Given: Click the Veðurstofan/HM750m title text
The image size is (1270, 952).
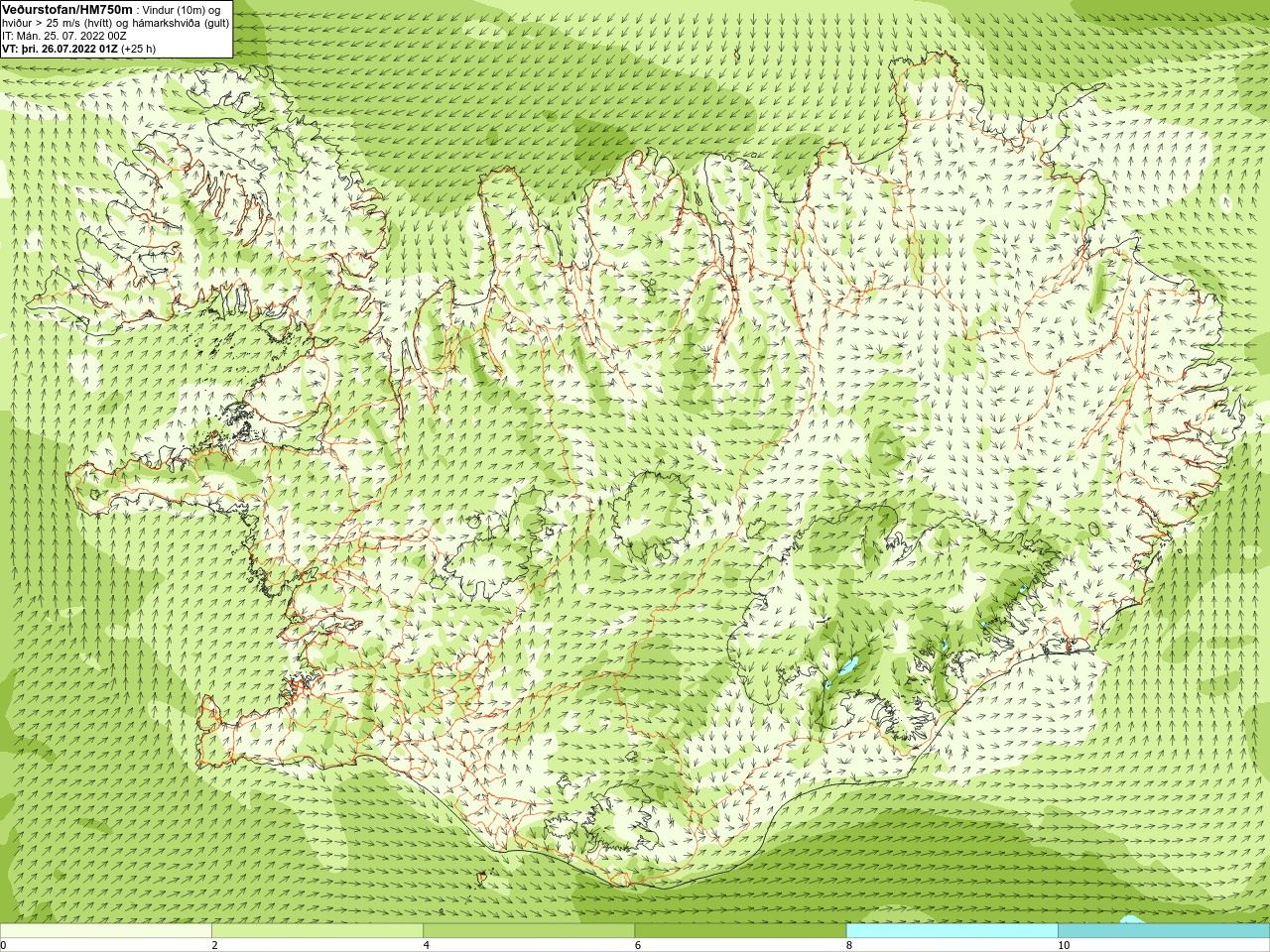Looking at the screenshot, I should 67,9.
